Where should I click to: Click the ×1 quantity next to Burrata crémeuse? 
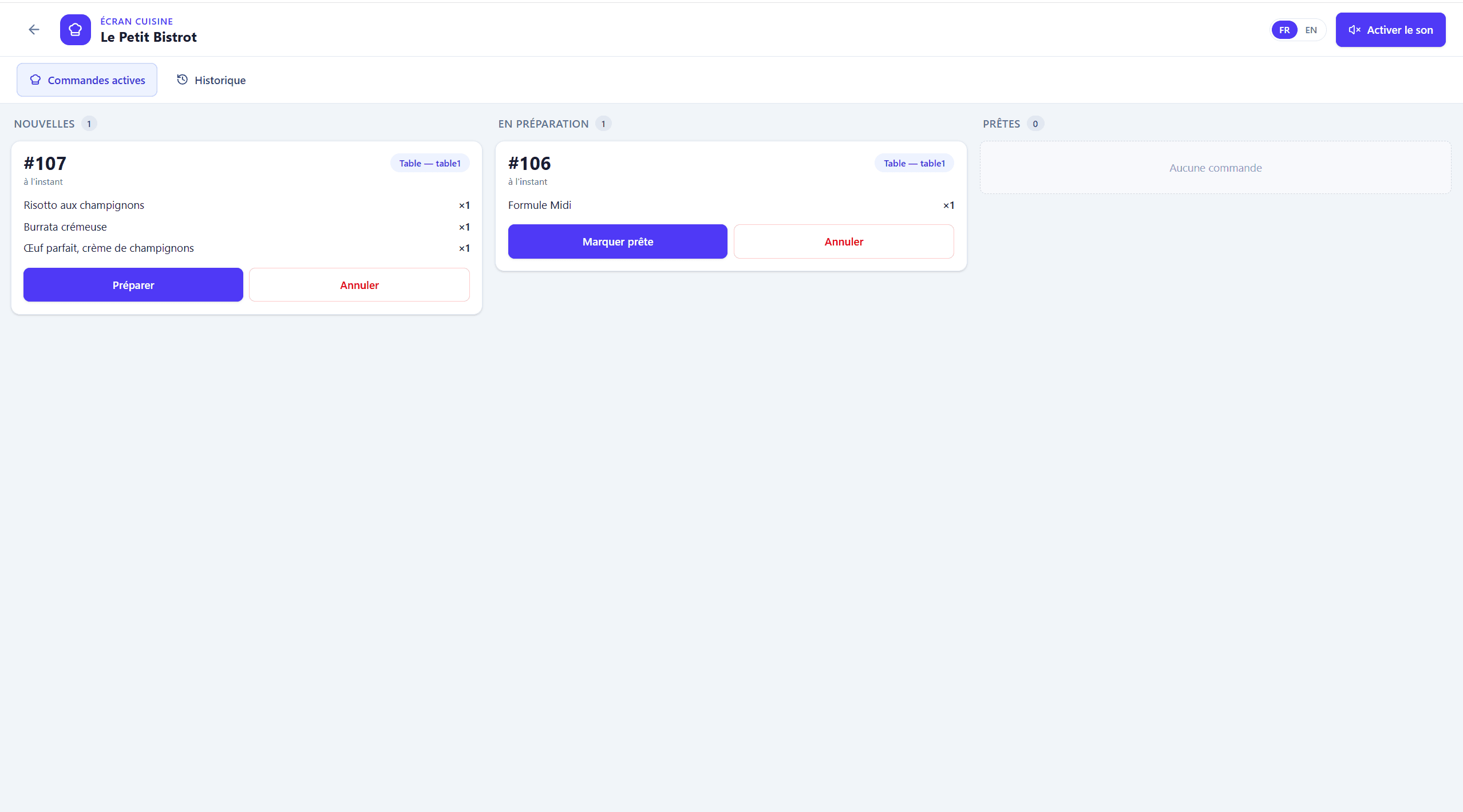tap(464, 227)
